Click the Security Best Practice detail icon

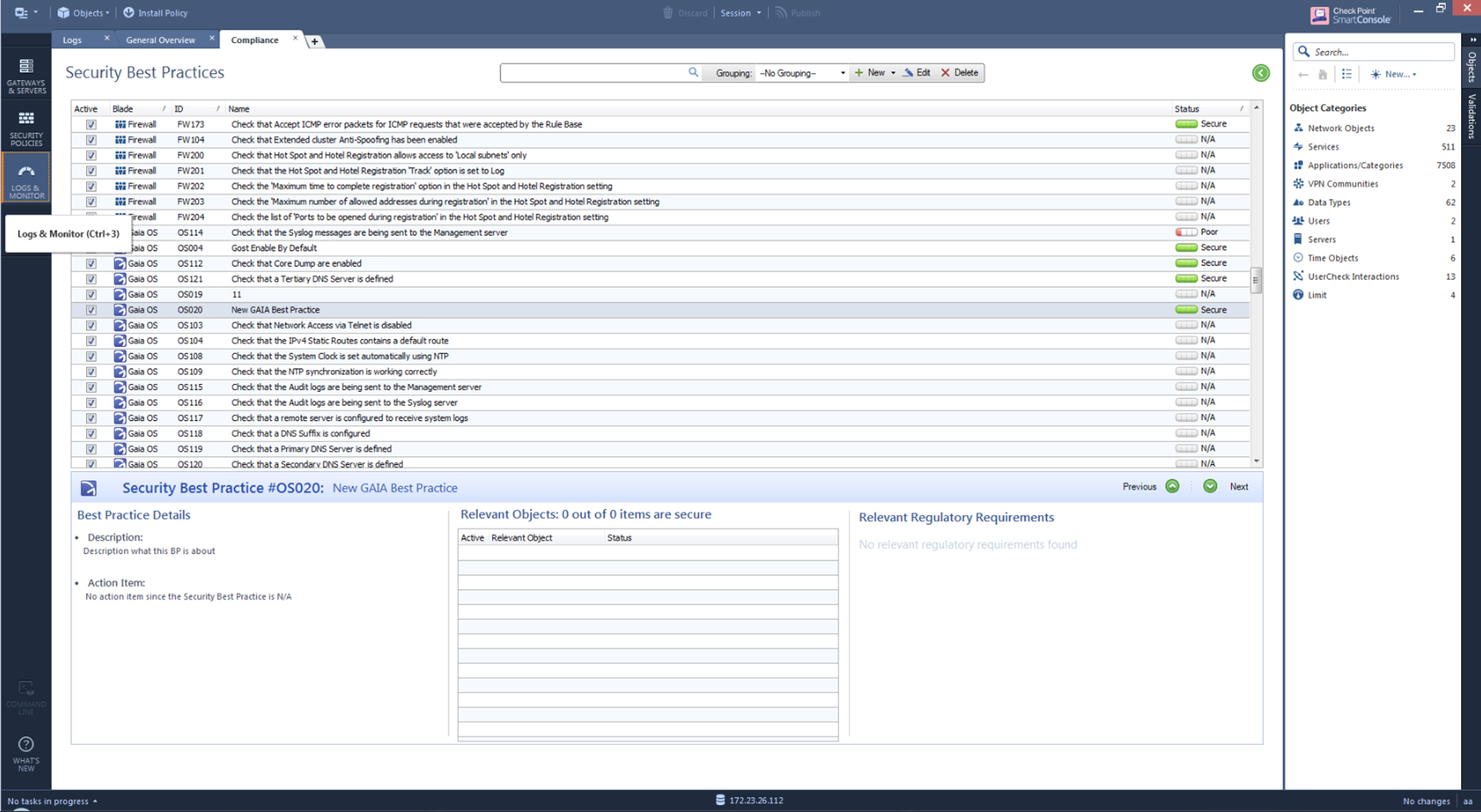click(89, 488)
